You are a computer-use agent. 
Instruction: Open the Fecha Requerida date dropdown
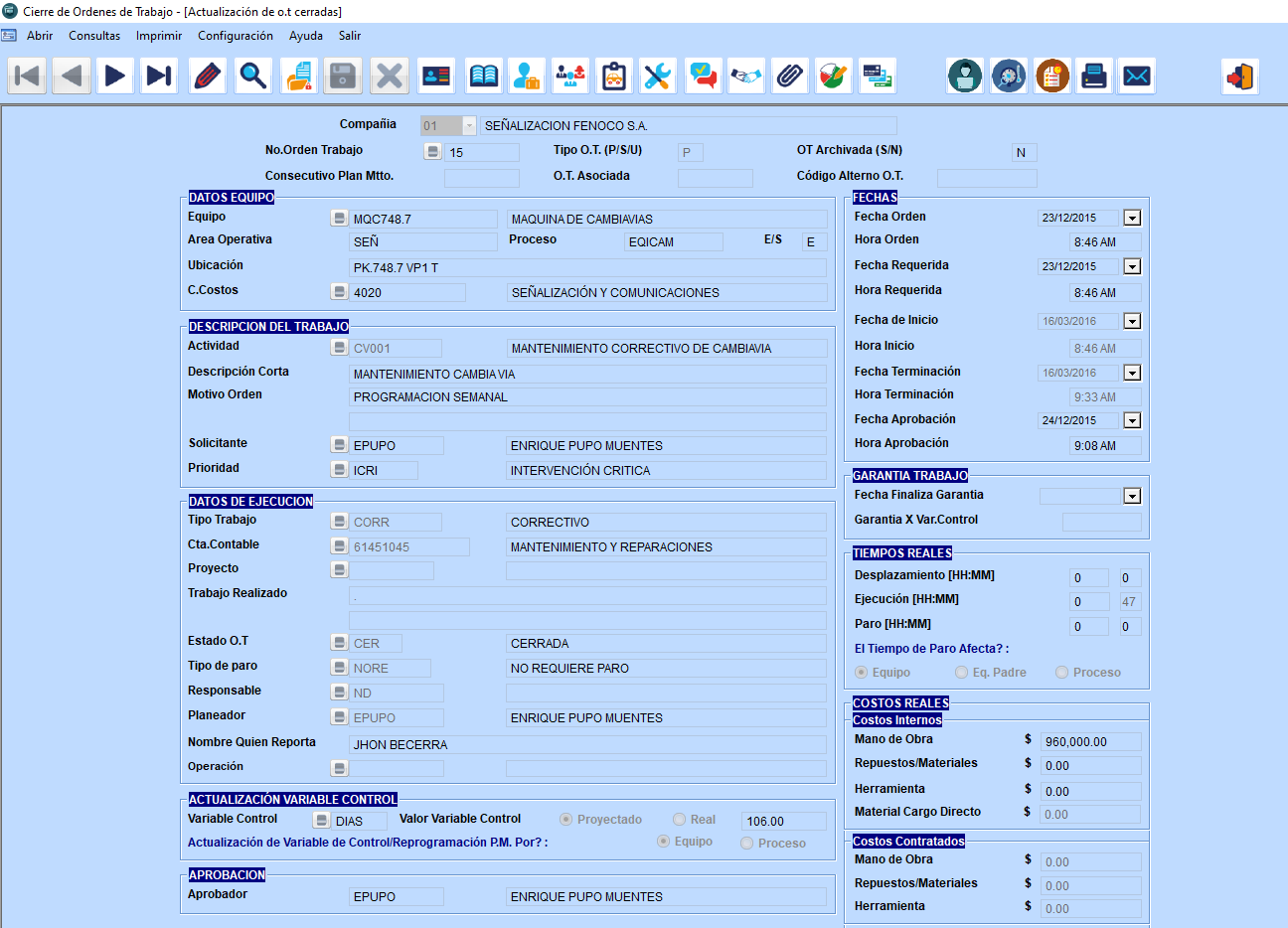coord(1132,266)
